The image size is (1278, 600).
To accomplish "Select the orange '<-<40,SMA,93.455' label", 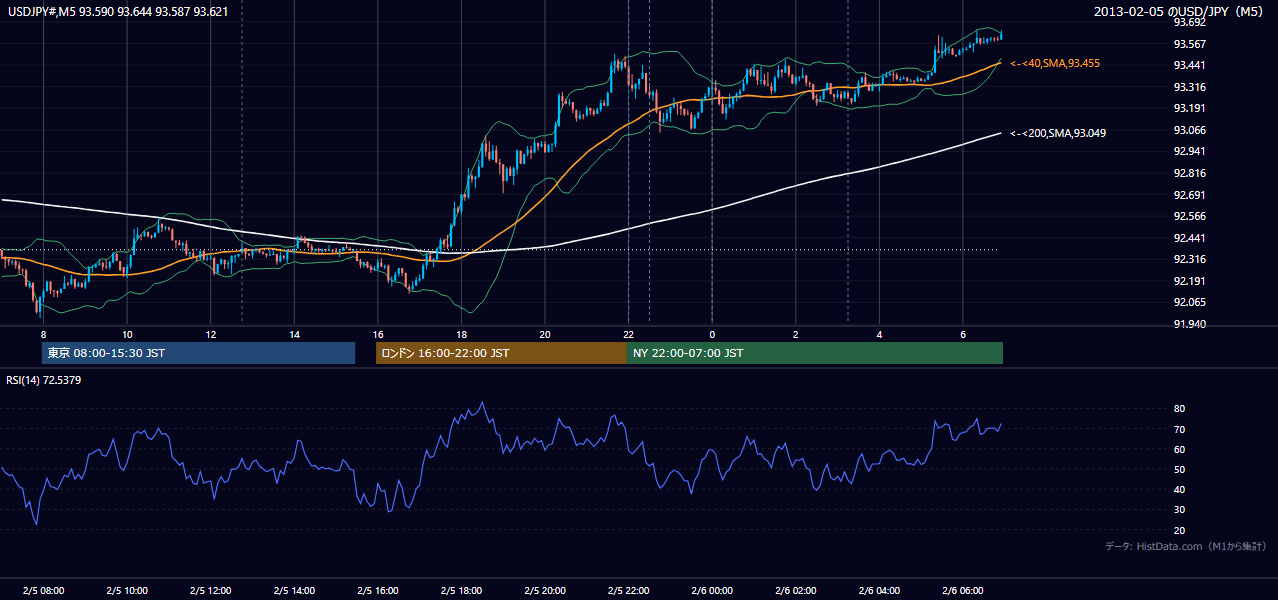I will click(1055, 63).
